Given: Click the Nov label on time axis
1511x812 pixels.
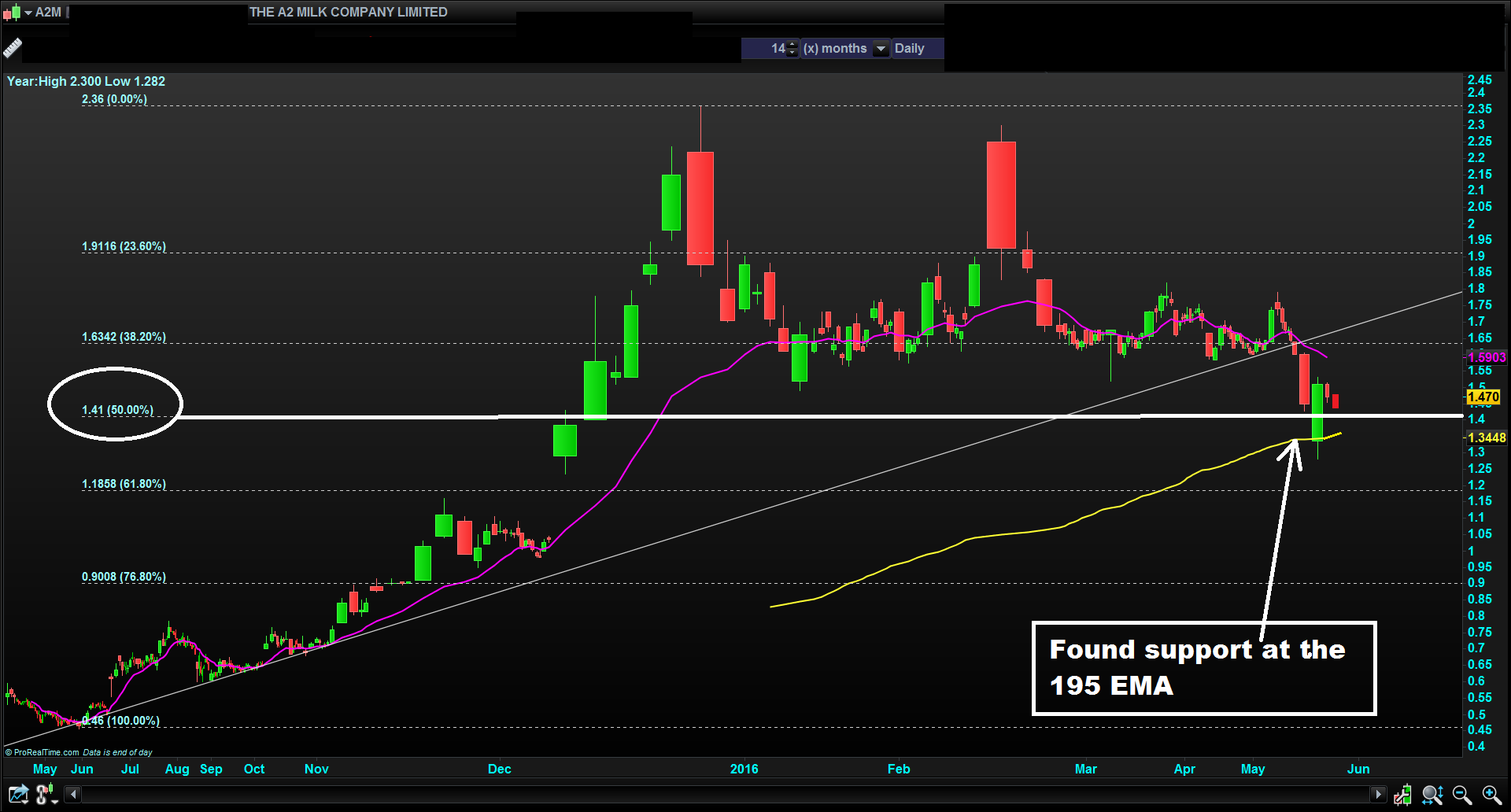Looking at the screenshot, I should click(316, 769).
